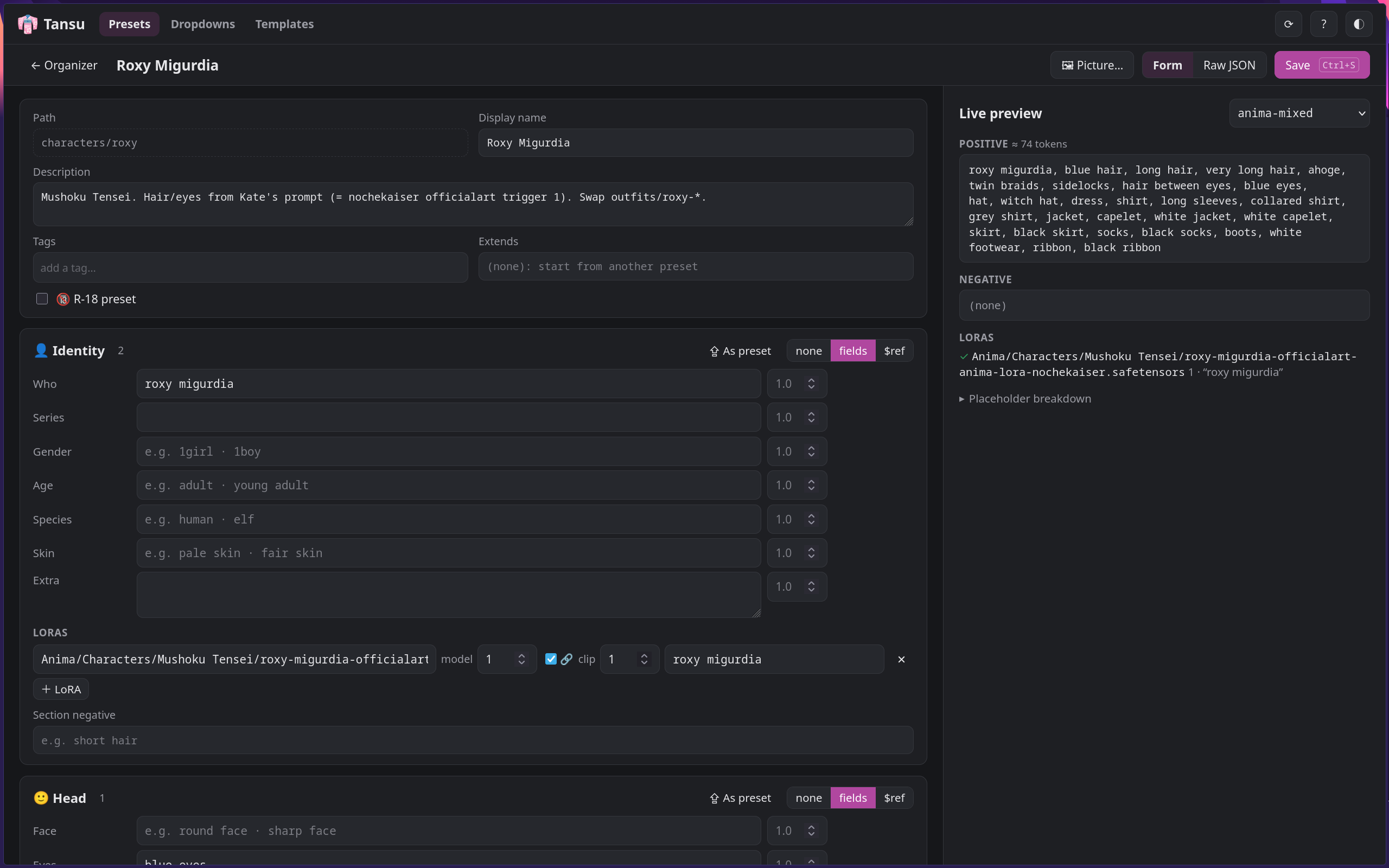
Task: Set Head section mode to none
Action: click(809, 798)
